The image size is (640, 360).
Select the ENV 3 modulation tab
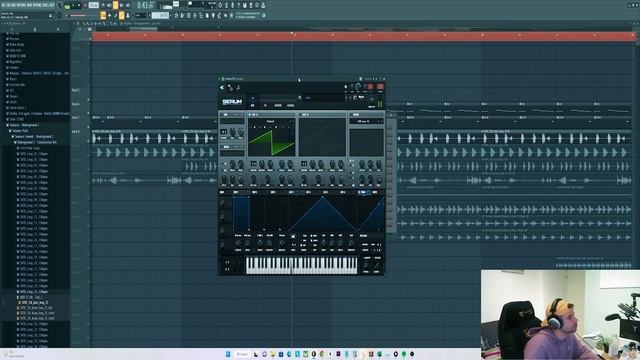pos(273,192)
